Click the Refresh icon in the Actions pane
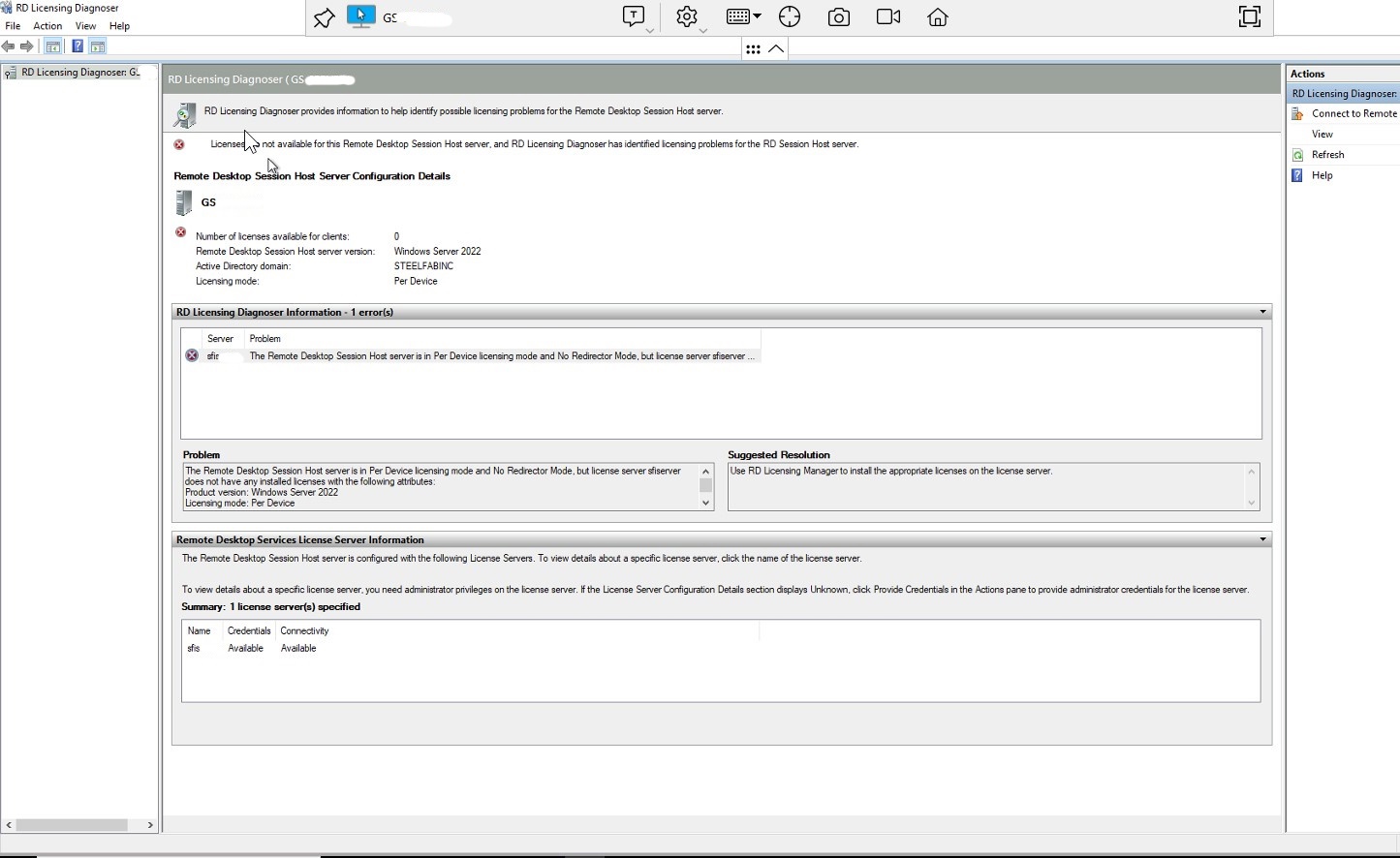1400x858 pixels. 1297,154
